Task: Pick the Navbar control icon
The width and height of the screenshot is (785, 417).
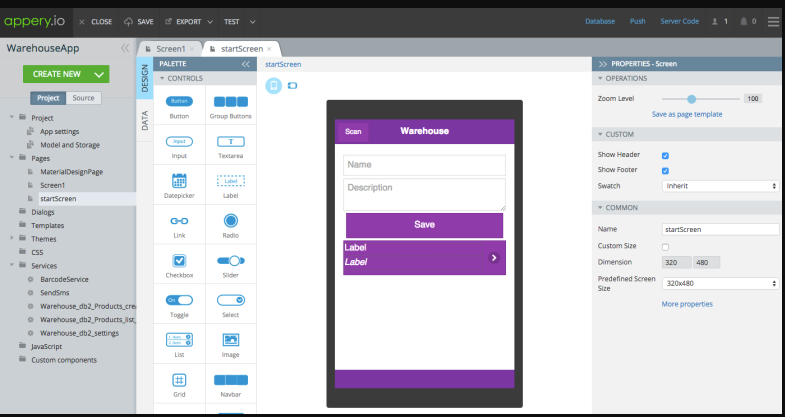Action: [231, 380]
